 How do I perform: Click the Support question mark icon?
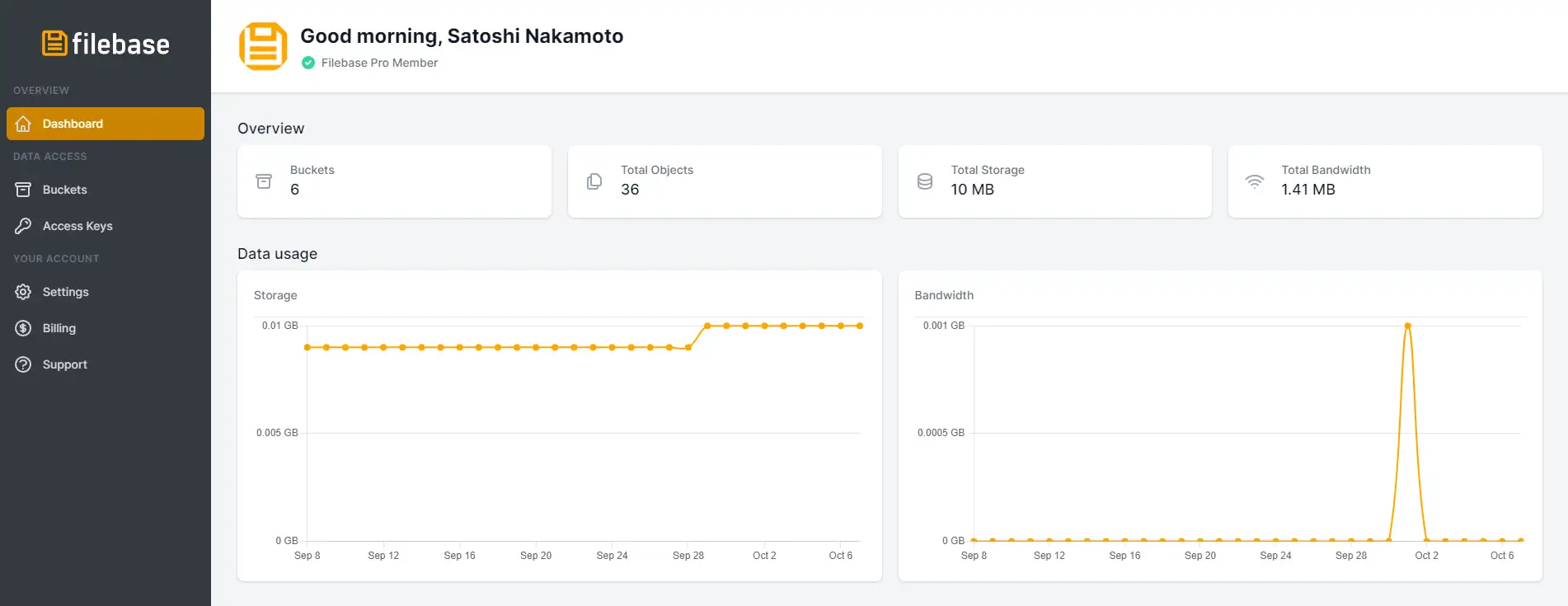pos(23,364)
